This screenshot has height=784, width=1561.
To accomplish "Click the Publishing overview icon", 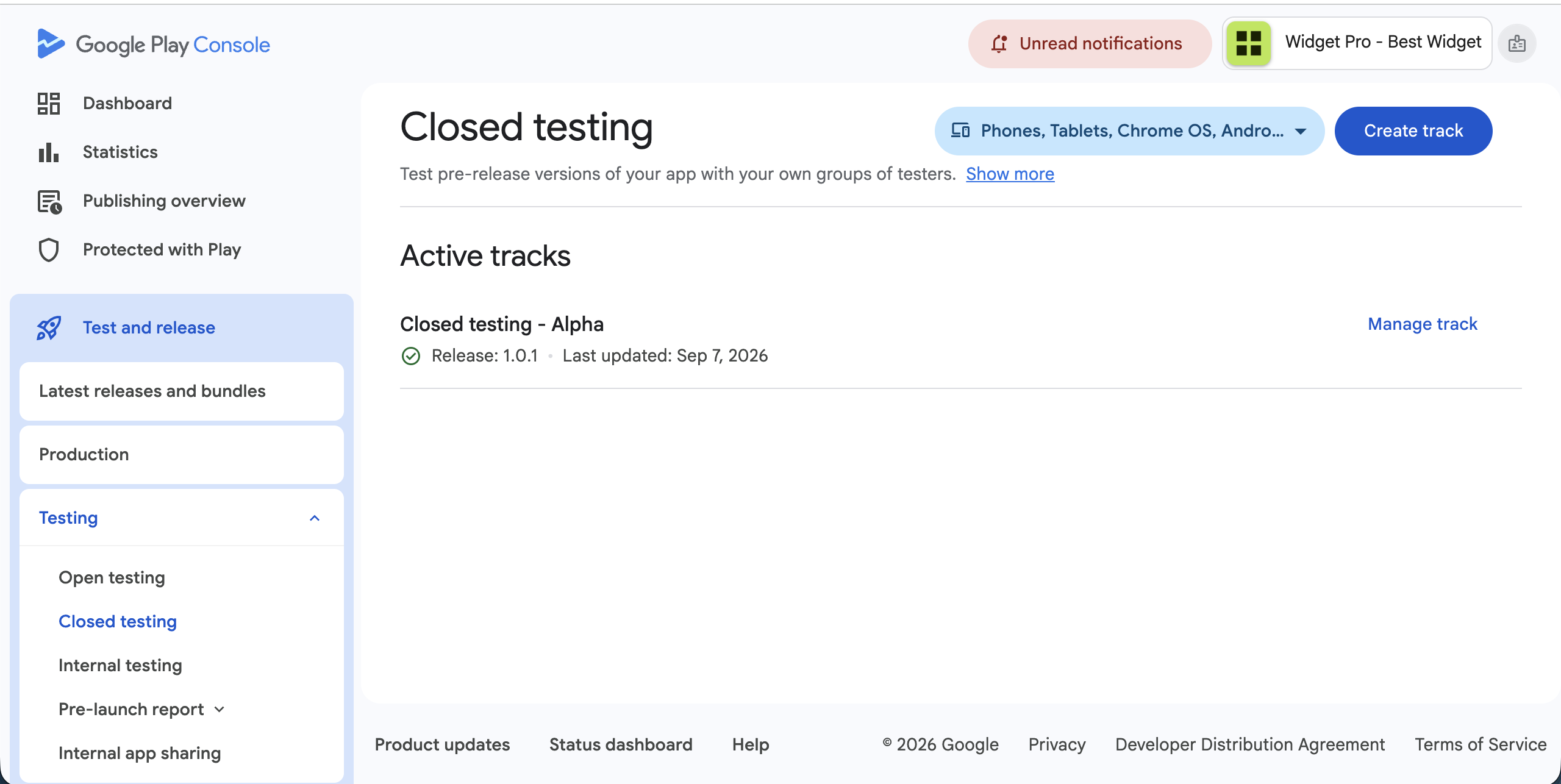I will pyautogui.click(x=49, y=202).
